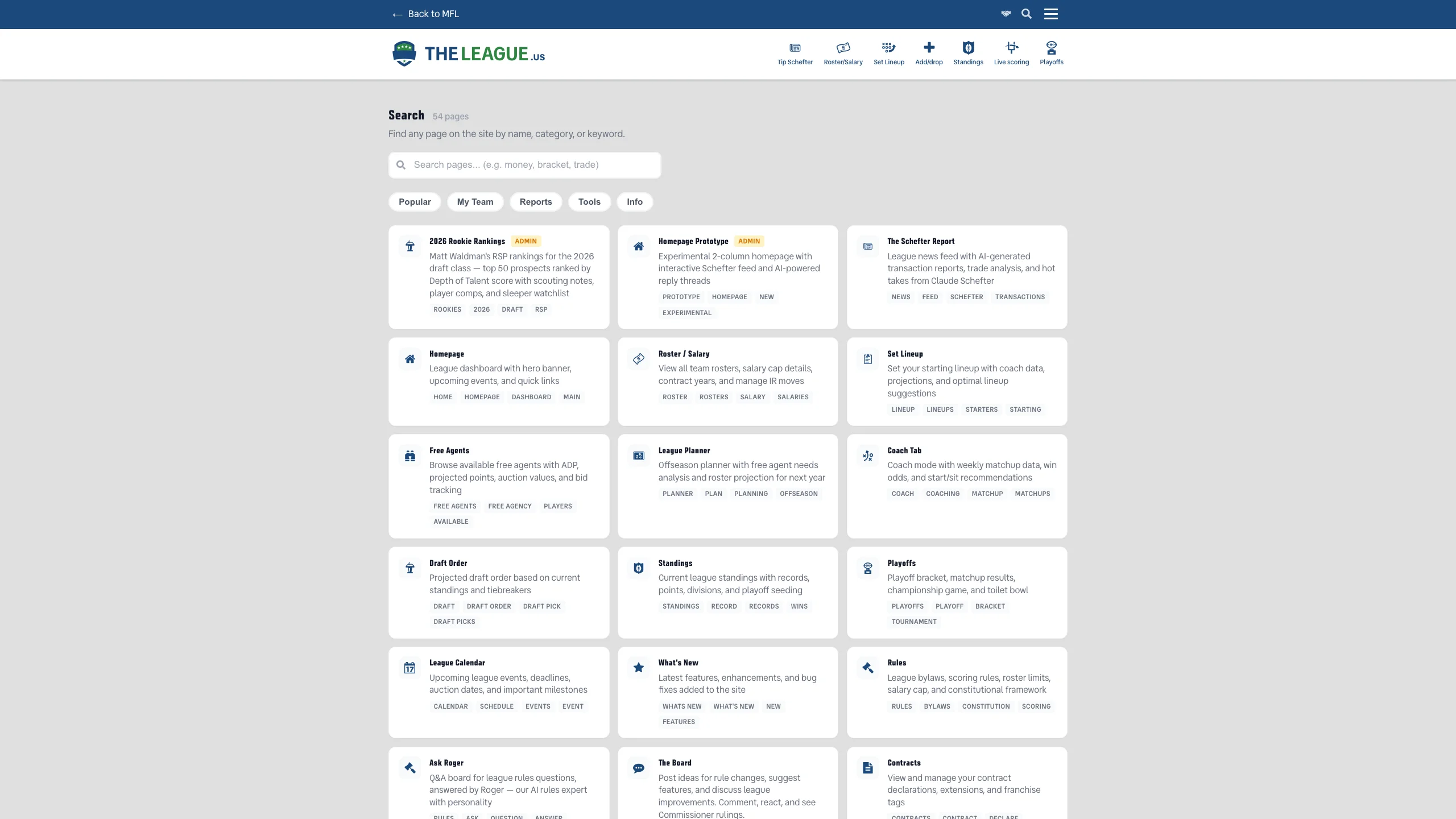Click the OFFSEASON tag on League Planner
This screenshot has height=819, width=1456.
click(799, 494)
